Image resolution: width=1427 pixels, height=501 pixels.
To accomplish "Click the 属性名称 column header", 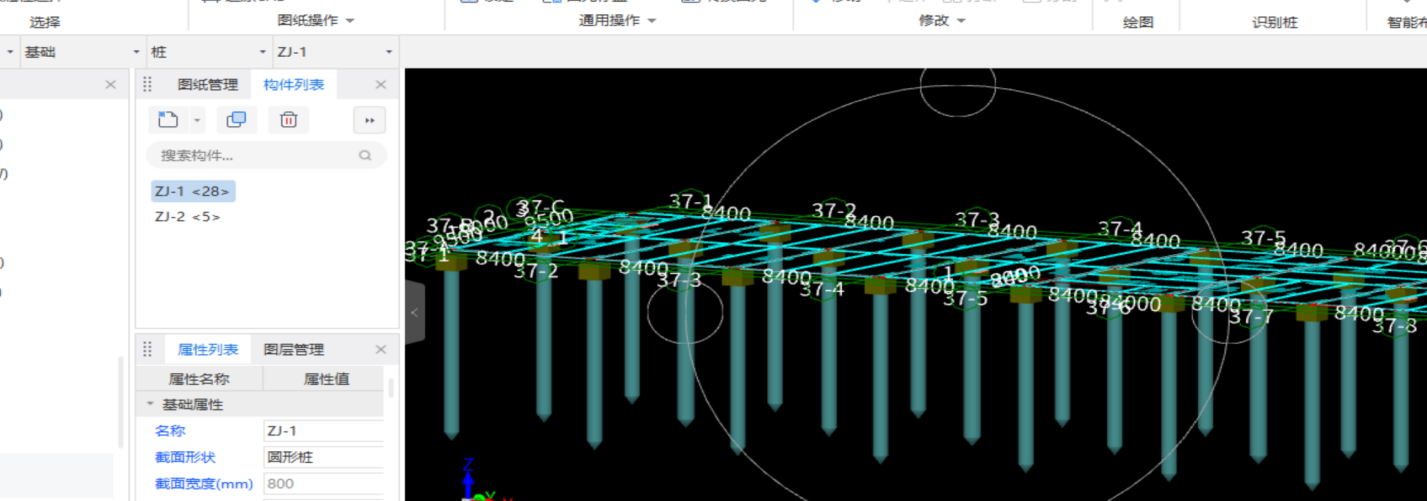I will 199,379.
